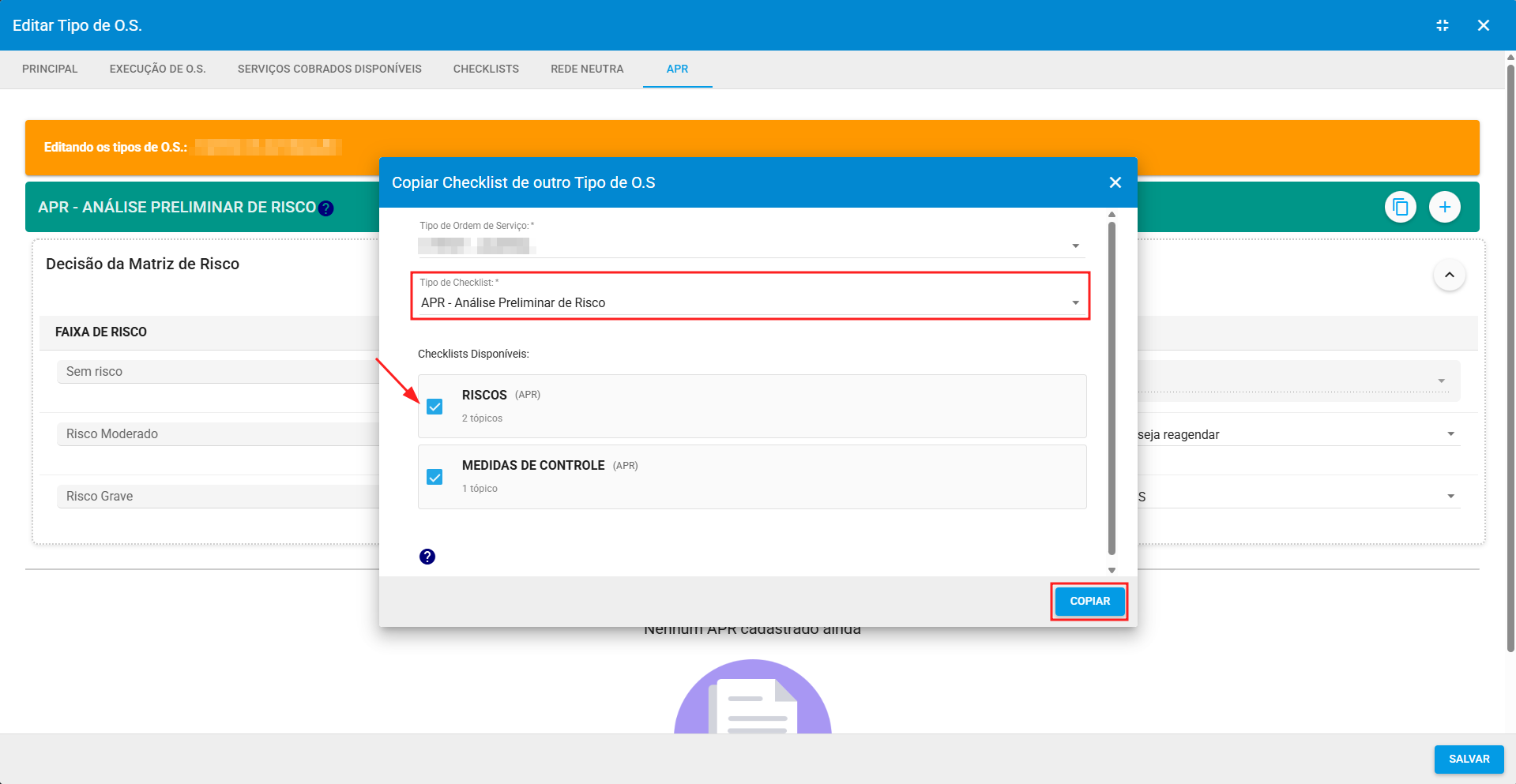Click the help question mark in dialog
This screenshot has height=784, width=1516.
point(427,557)
